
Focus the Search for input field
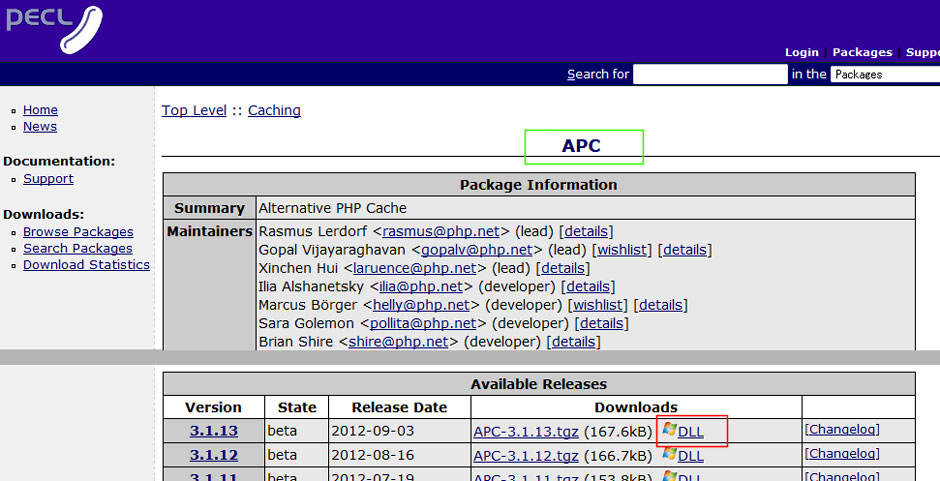click(x=710, y=74)
